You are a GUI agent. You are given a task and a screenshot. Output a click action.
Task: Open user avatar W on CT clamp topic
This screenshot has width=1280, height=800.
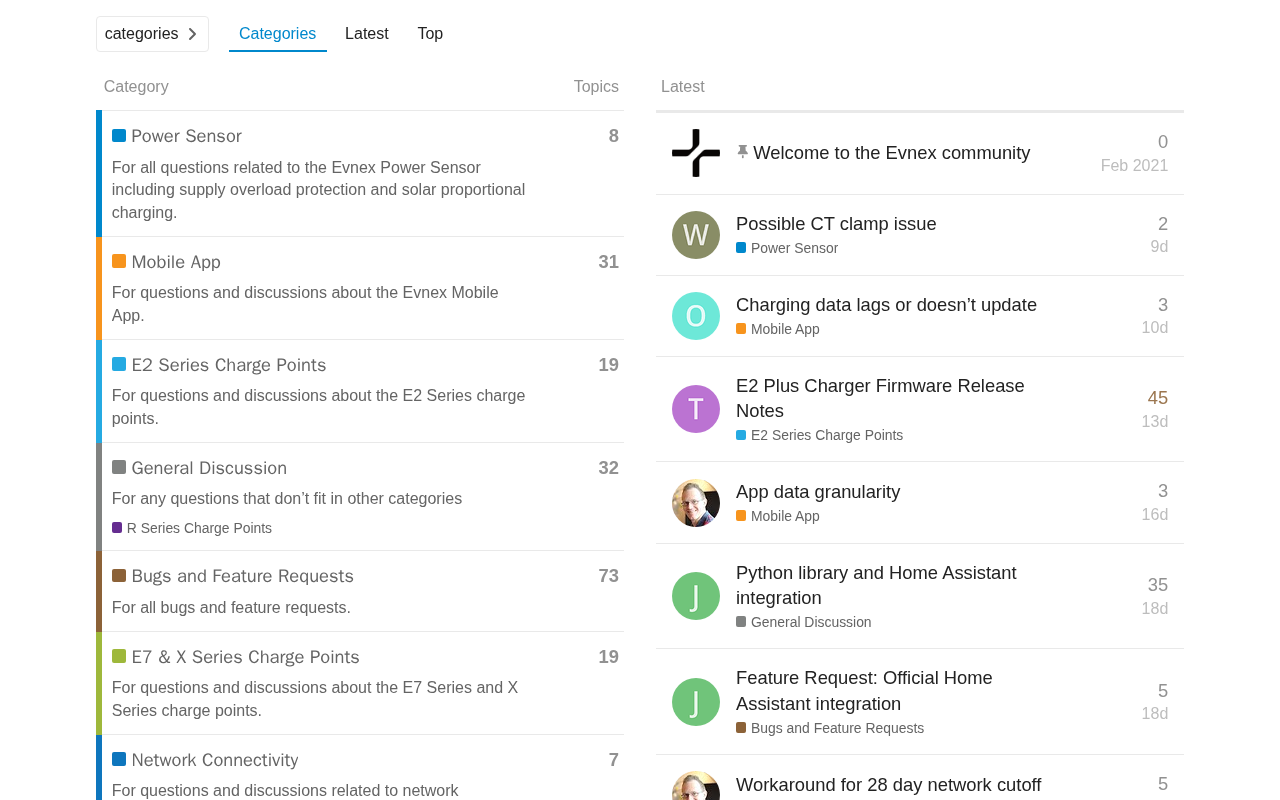[696, 235]
